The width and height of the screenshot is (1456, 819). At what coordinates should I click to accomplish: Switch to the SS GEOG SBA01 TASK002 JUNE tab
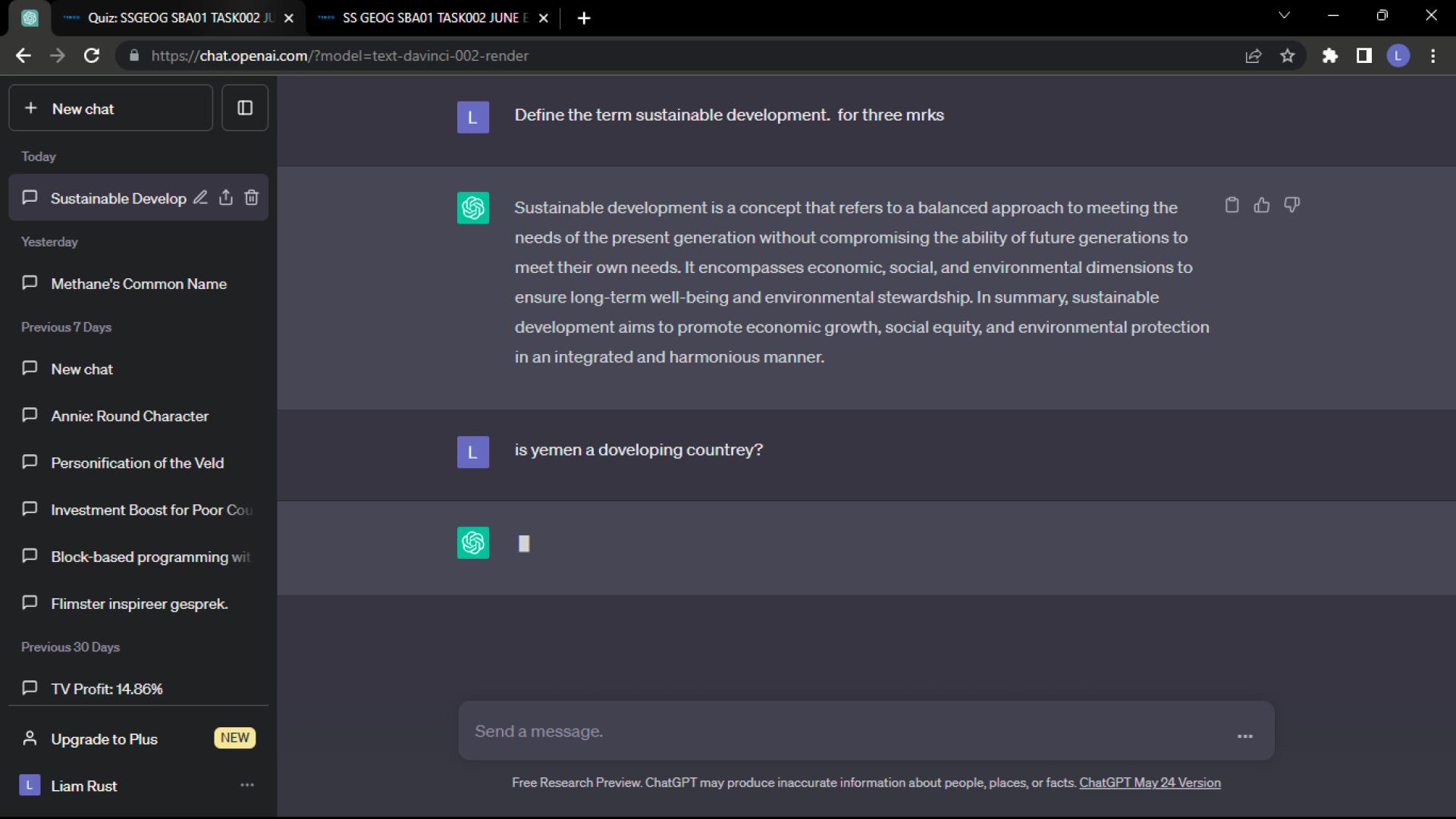pos(435,18)
